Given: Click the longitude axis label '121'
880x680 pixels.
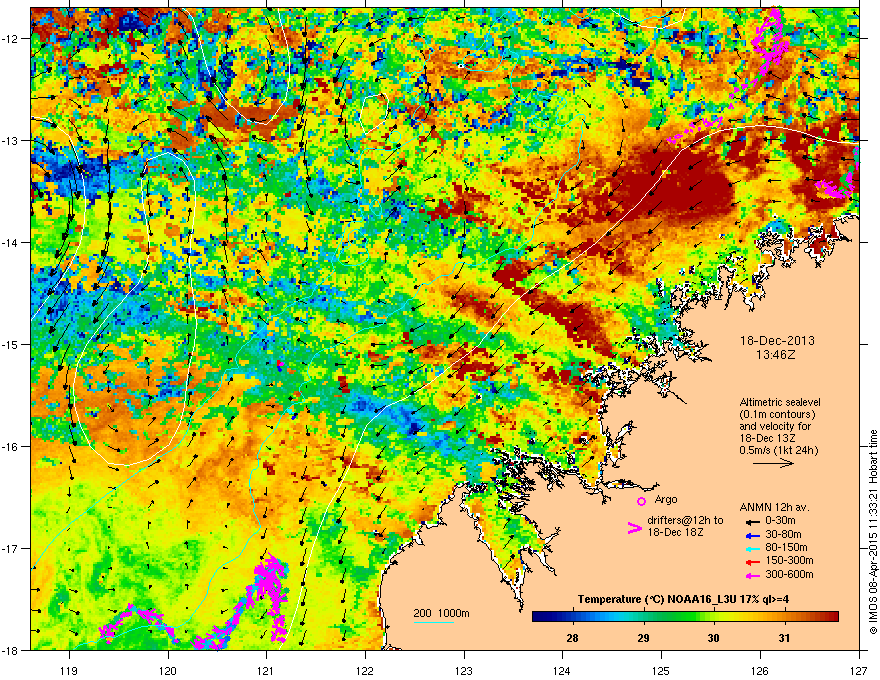Looking at the screenshot, I should coord(267,670).
